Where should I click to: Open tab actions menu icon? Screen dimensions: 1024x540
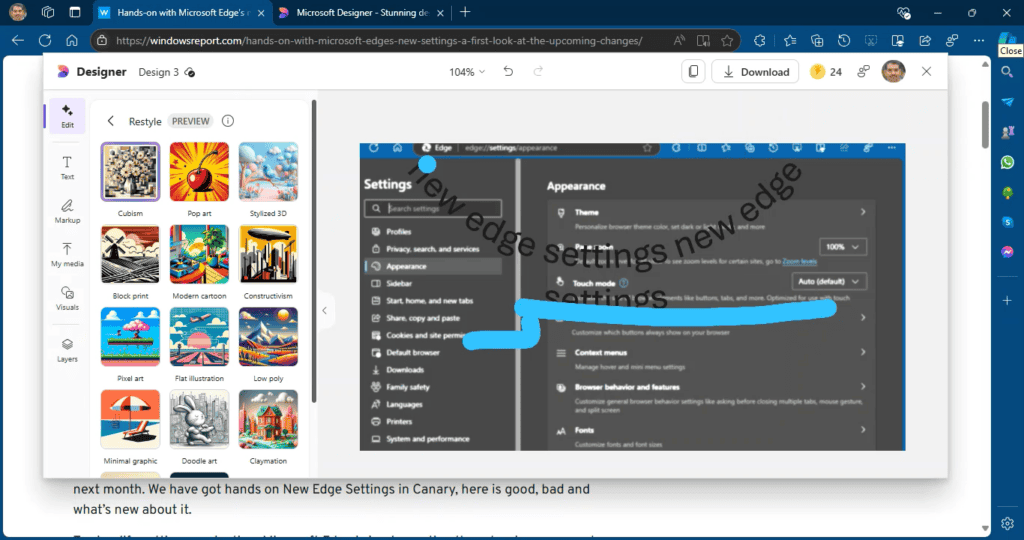75,12
